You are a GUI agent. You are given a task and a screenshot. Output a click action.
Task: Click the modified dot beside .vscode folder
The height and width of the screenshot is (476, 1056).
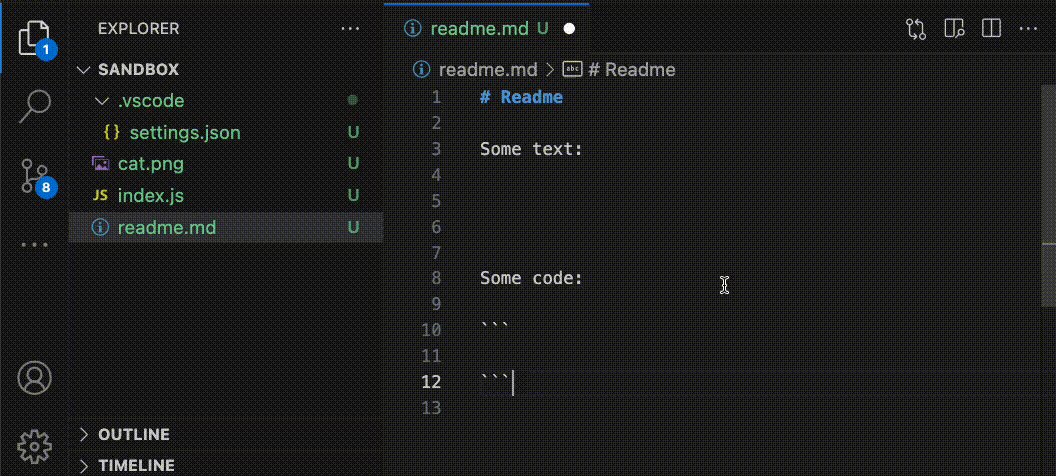tap(352, 100)
